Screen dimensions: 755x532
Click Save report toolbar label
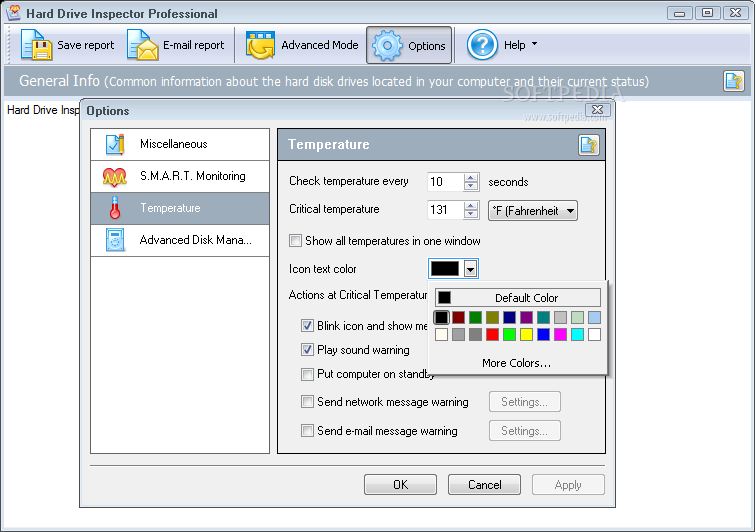[x=86, y=45]
